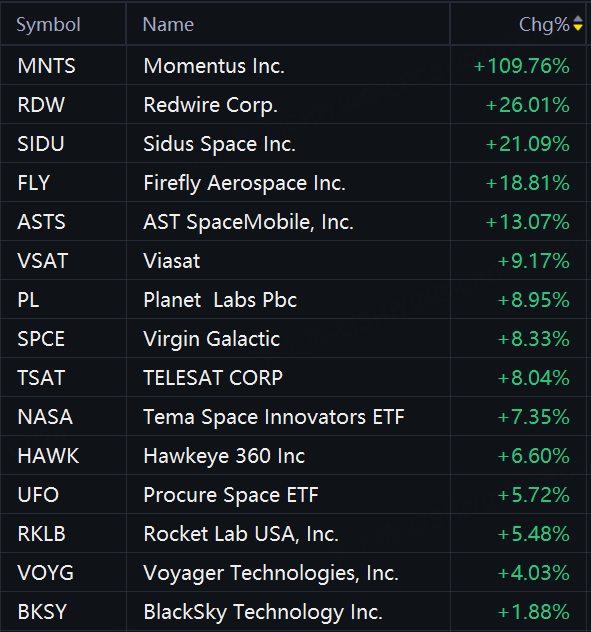This screenshot has width=591, height=632.
Task: Click the ASTS ticker symbol
Action: coord(41,222)
